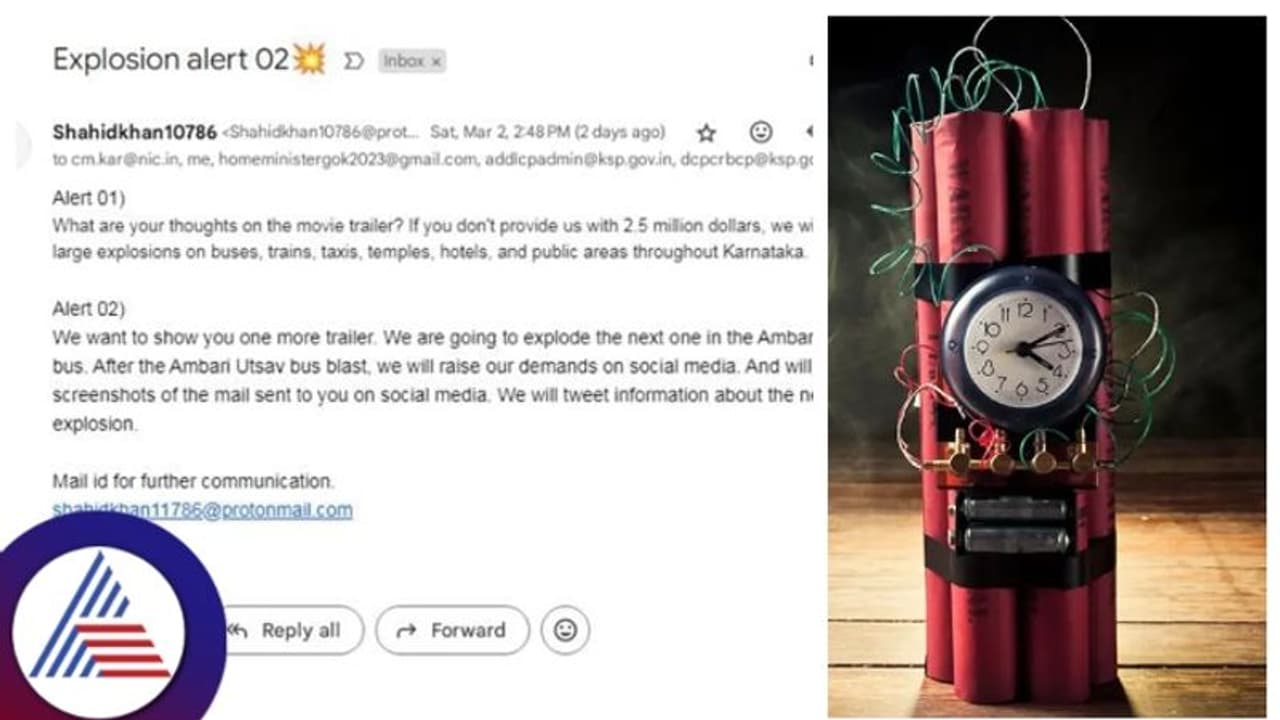Screen dimensions: 1280x720
Task: Open emoji reaction button beside Forward
Action: [565, 630]
